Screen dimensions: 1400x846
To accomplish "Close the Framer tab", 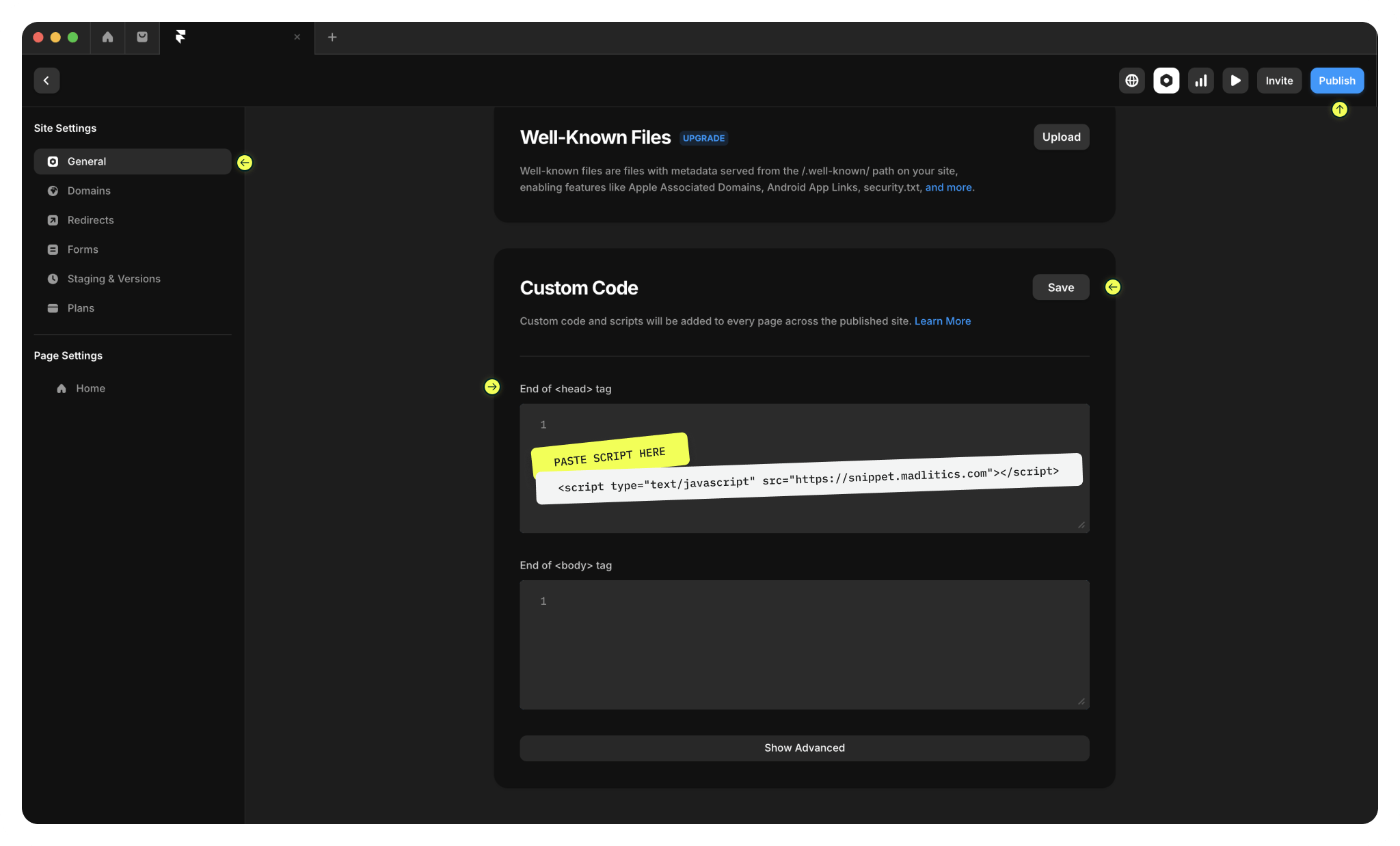I will (297, 38).
